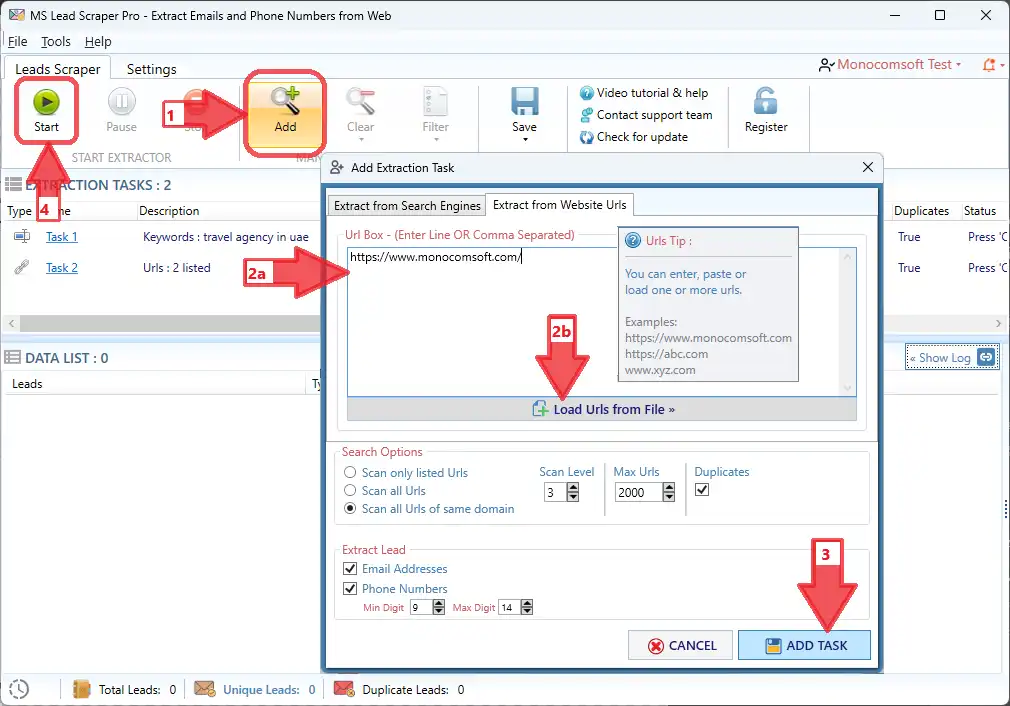Decrease the Max Urls value
The width and height of the screenshot is (1010, 706).
[x=669, y=497]
